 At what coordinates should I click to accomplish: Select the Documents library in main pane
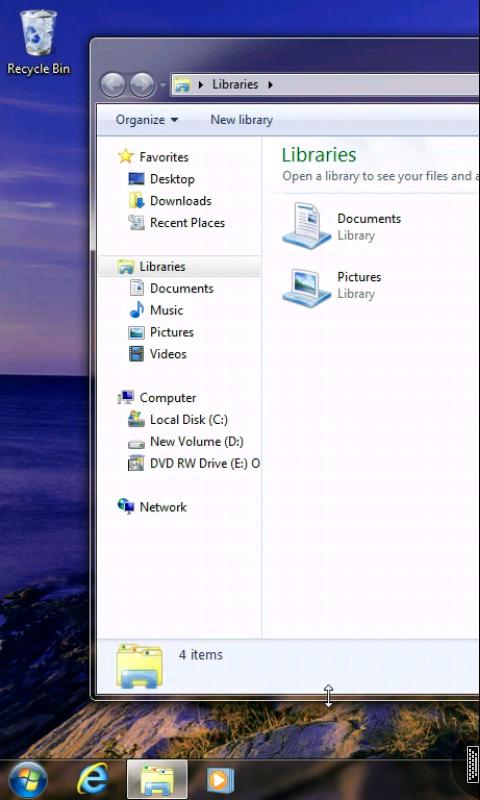coord(342,226)
